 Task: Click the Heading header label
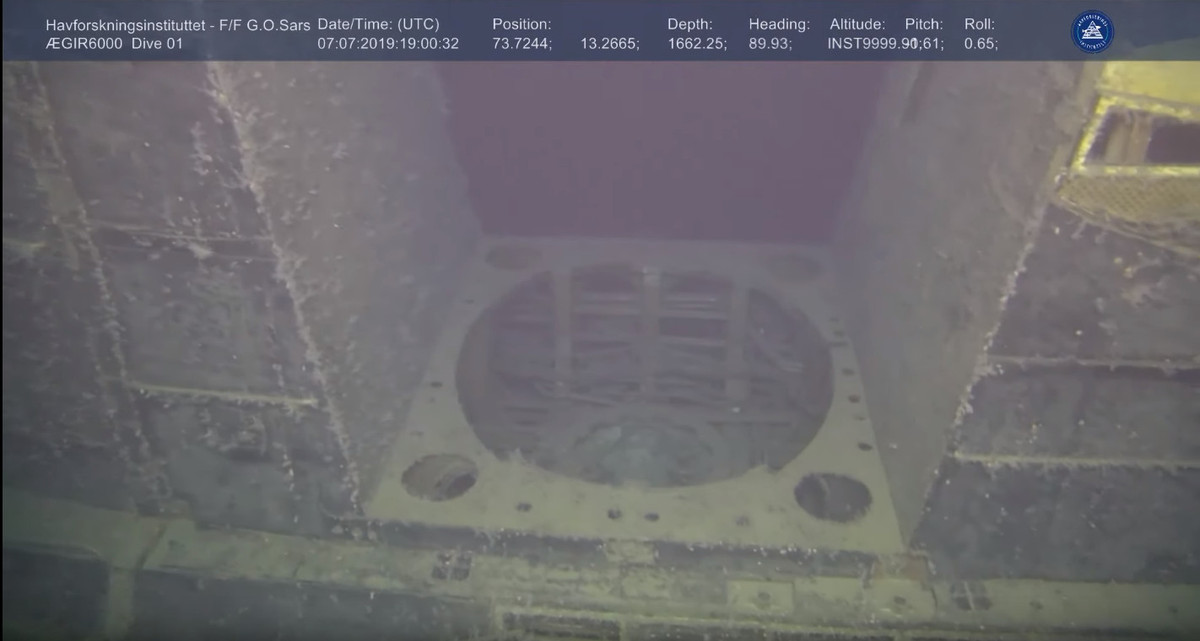[x=779, y=23]
